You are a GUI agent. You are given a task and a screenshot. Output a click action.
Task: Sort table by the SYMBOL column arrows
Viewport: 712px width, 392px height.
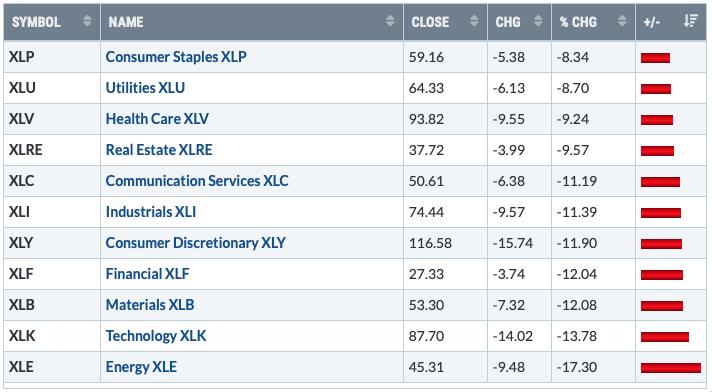click(x=87, y=21)
